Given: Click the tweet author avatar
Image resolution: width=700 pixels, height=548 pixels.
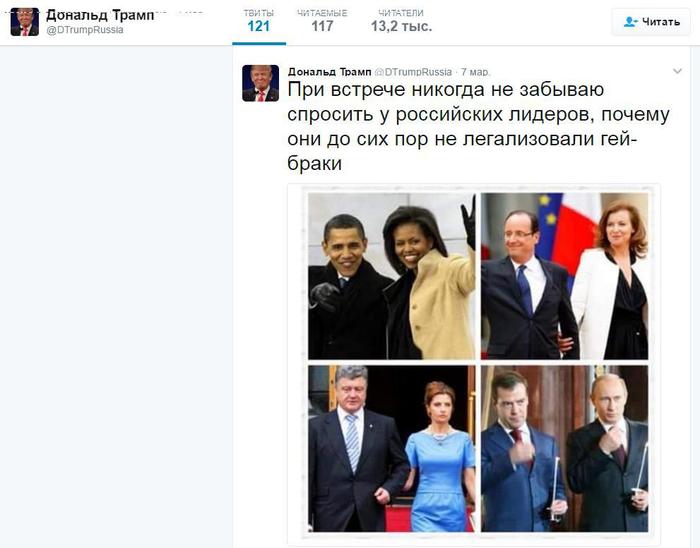Looking at the screenshot, I should pyautogui.click(x=260, y=83).
